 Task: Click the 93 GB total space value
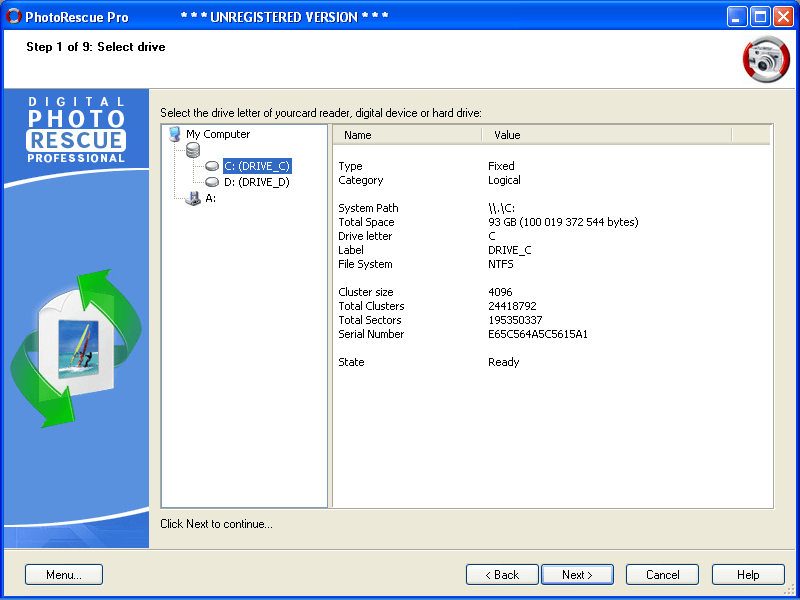point(563,222)
